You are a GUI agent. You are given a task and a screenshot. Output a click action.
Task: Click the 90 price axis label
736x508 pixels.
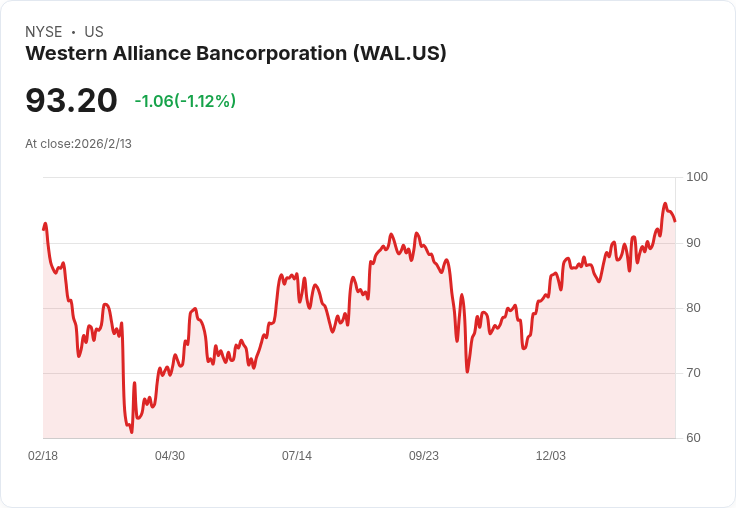(693, 243)
